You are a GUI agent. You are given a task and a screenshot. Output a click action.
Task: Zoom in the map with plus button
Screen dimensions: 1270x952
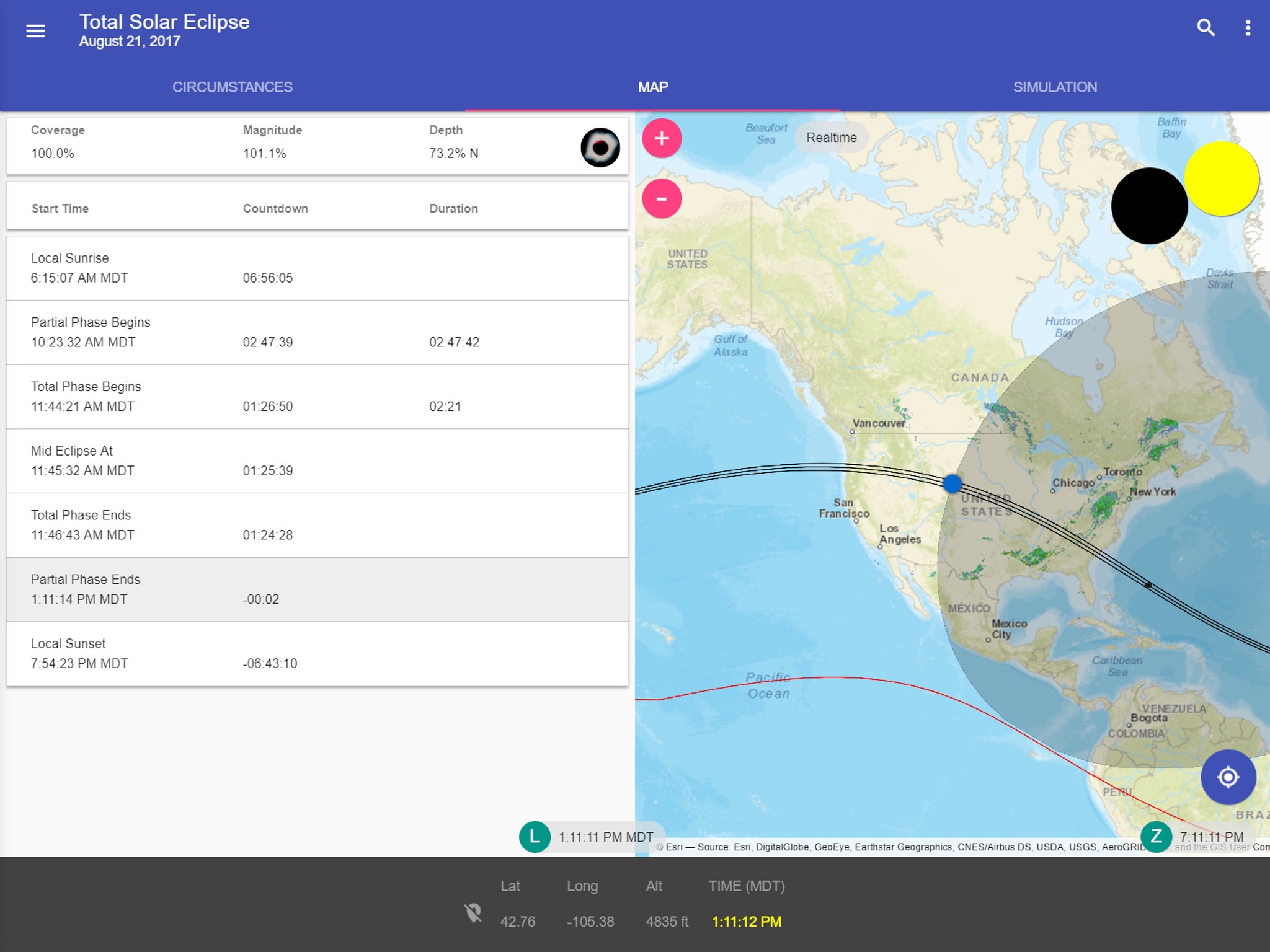662,138
